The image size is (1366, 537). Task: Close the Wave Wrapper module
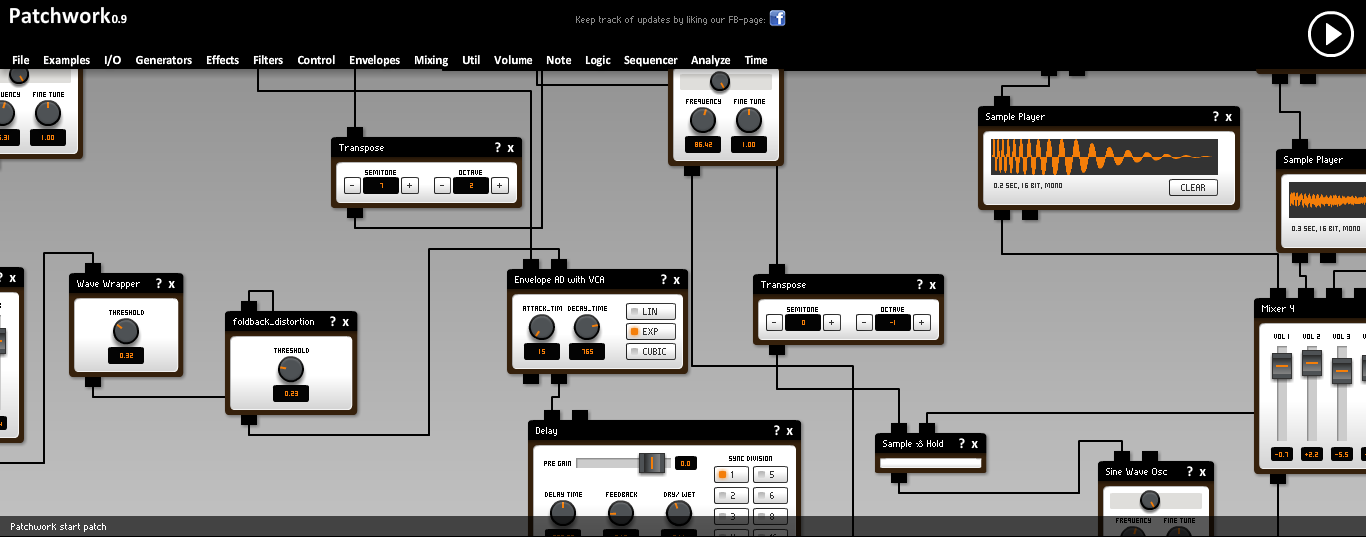171,284
